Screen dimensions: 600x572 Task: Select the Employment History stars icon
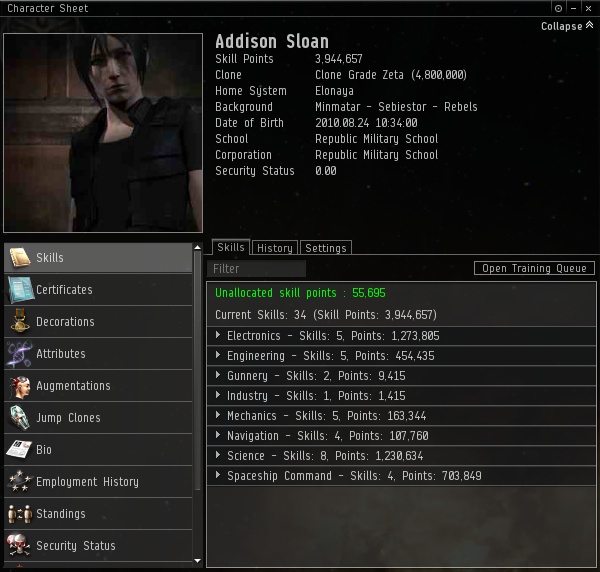[19, 481]
